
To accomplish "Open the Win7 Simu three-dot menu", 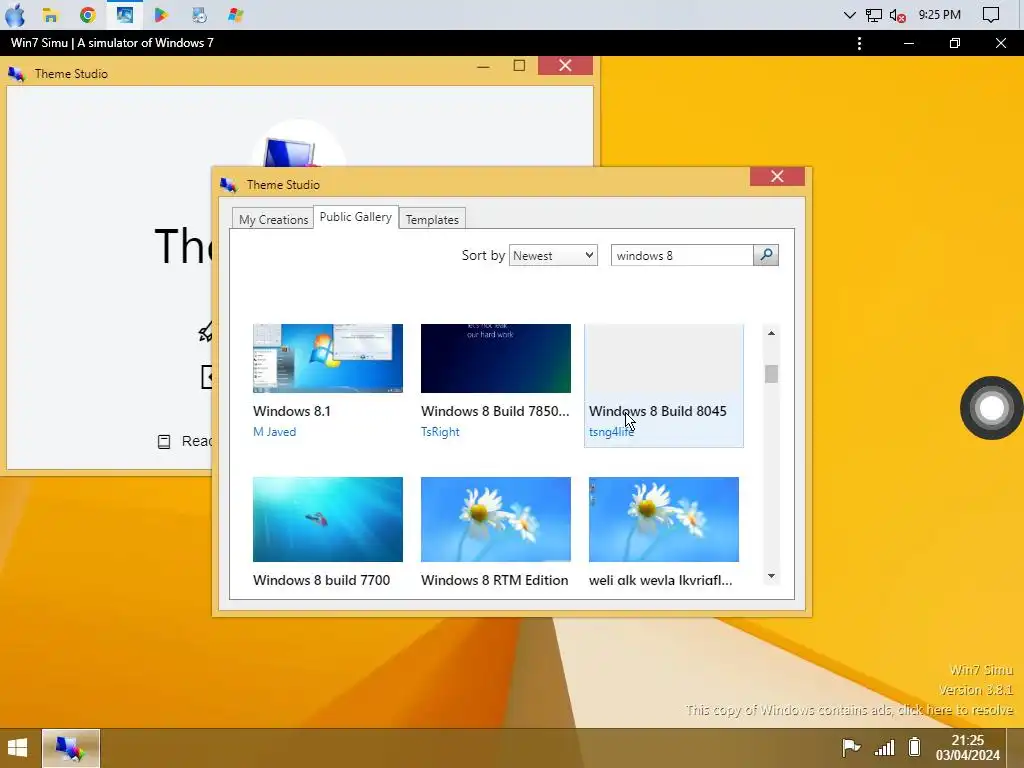I will 859,43.
